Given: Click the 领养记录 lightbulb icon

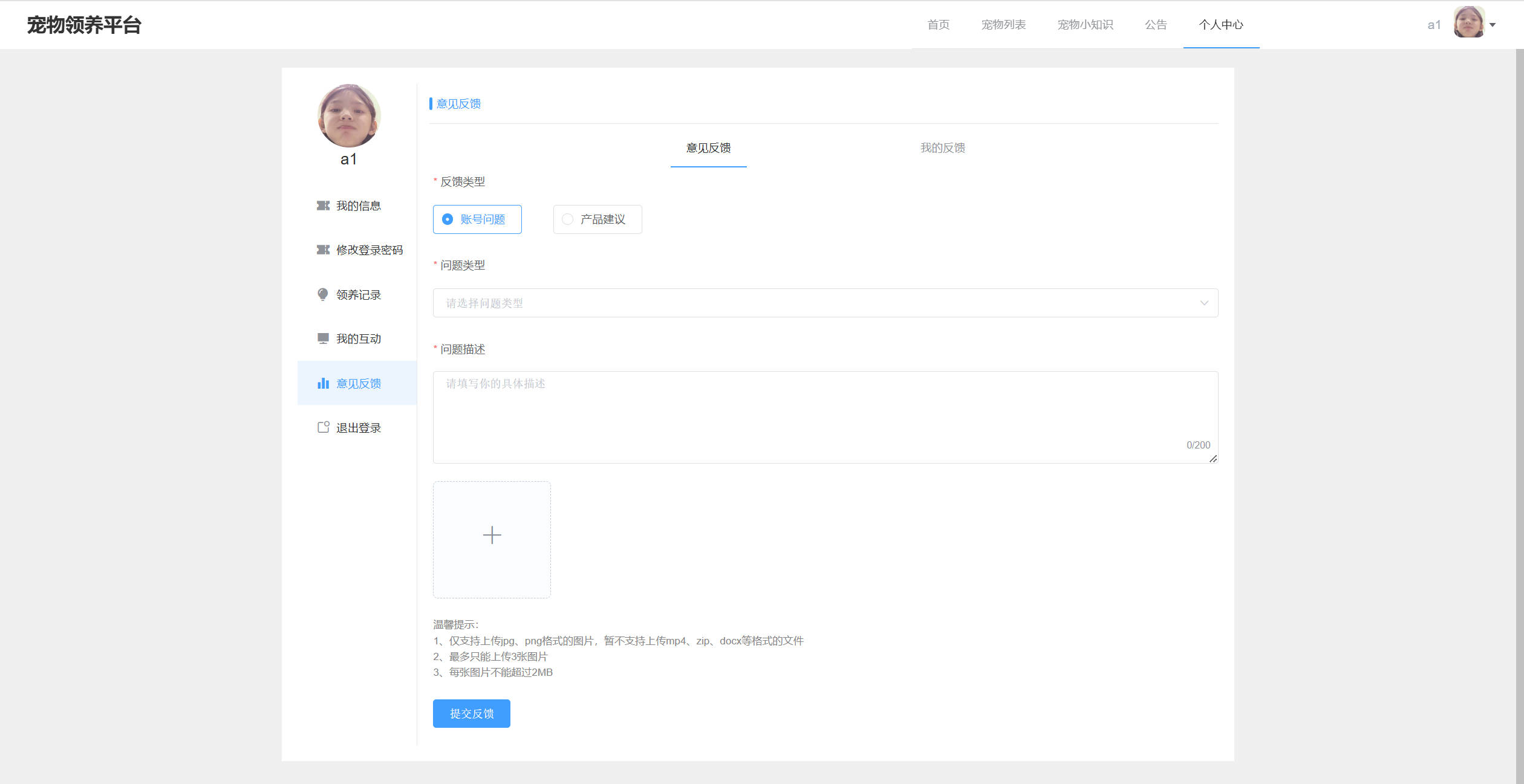Looking at the screenshot, I should 323,294.
